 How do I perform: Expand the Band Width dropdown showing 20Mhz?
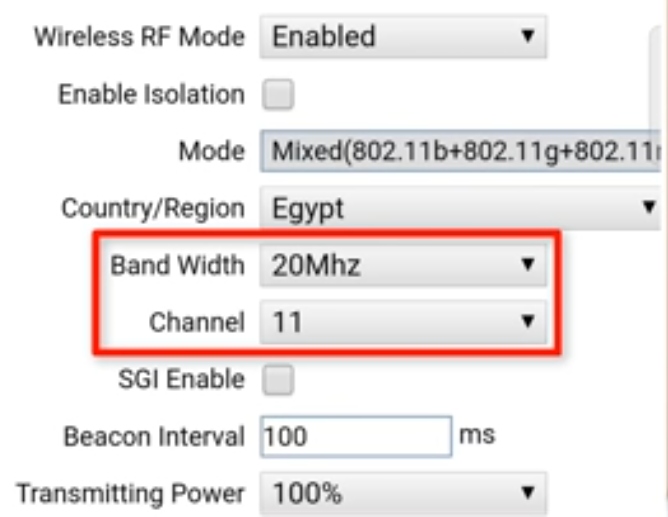403,265
